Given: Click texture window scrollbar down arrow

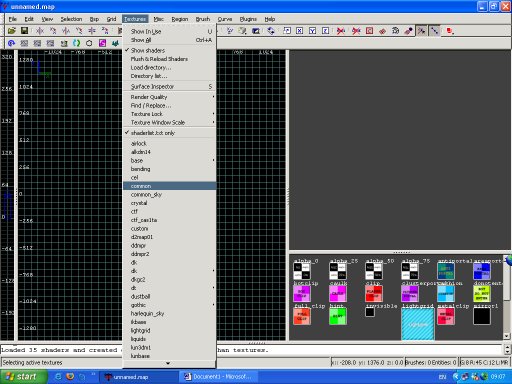Looking at the screenshot, I should click(506, 336).
